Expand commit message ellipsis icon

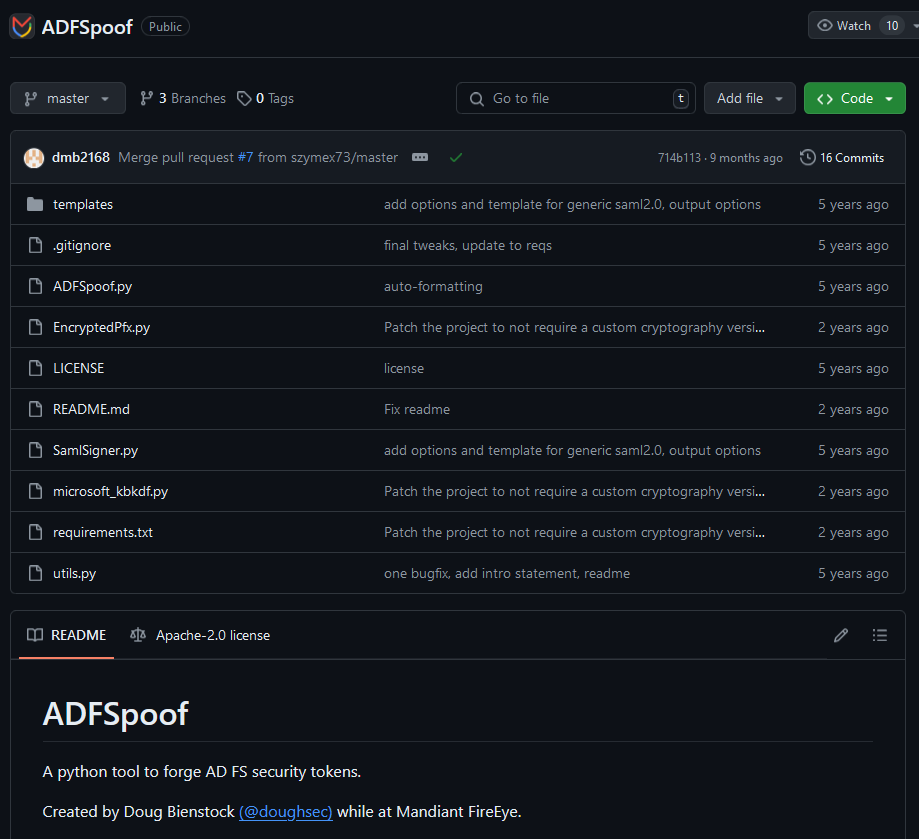point(420,157)
